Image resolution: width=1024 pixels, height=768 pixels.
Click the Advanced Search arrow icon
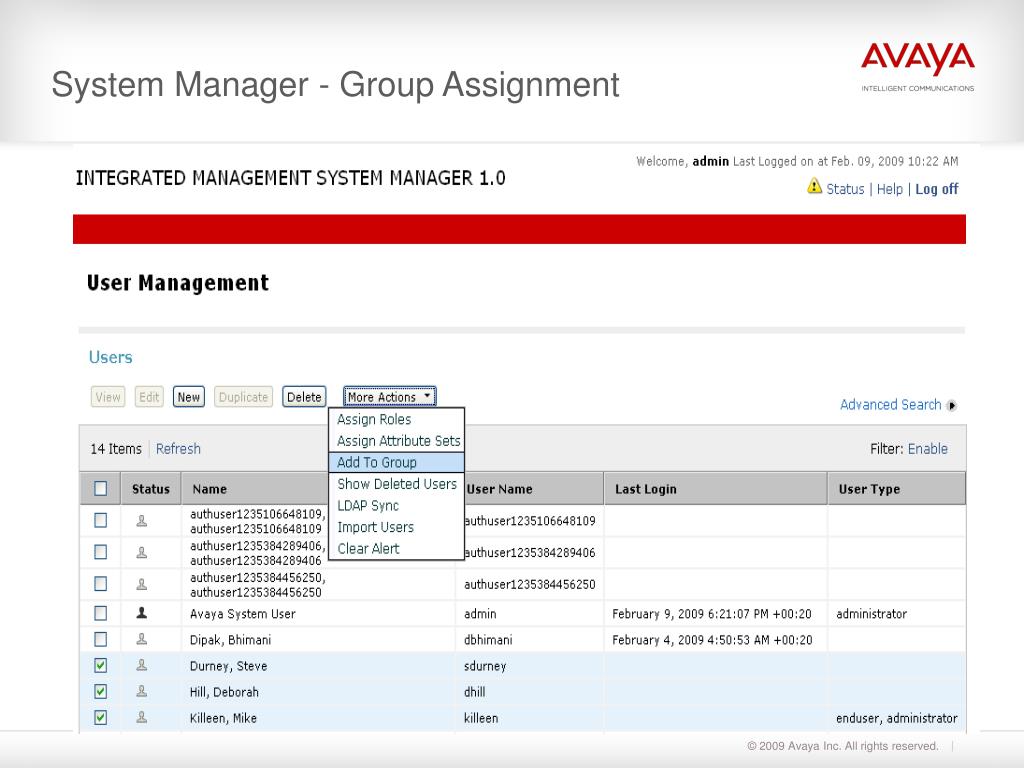(x=952, y=406)
